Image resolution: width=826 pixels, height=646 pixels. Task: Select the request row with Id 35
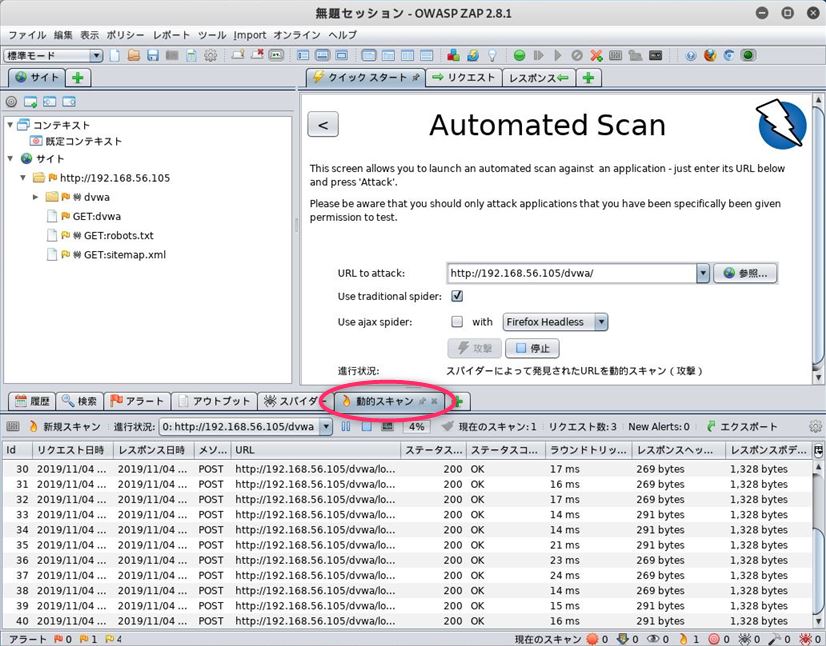pyautogui.click(x=408, y=545)
